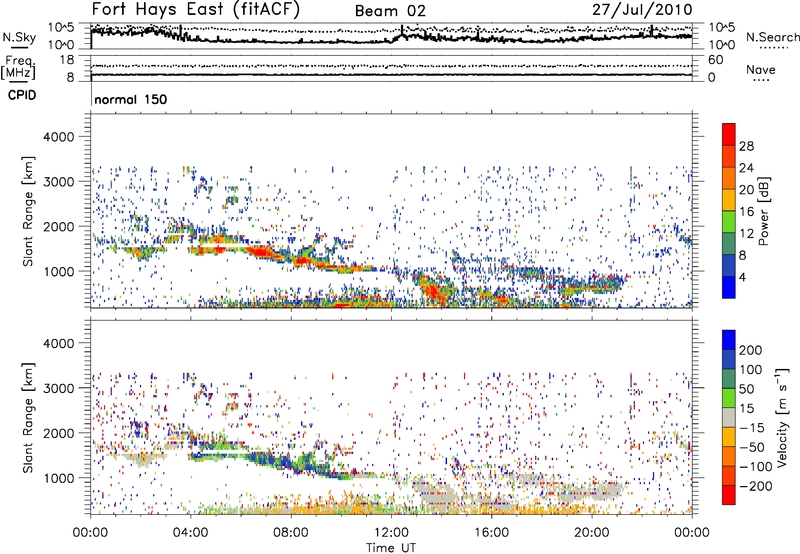The image size is (800, 554).
Task: Click the 'Time UT' axis title
Action: pyautogui.click(x=391, y=548)
